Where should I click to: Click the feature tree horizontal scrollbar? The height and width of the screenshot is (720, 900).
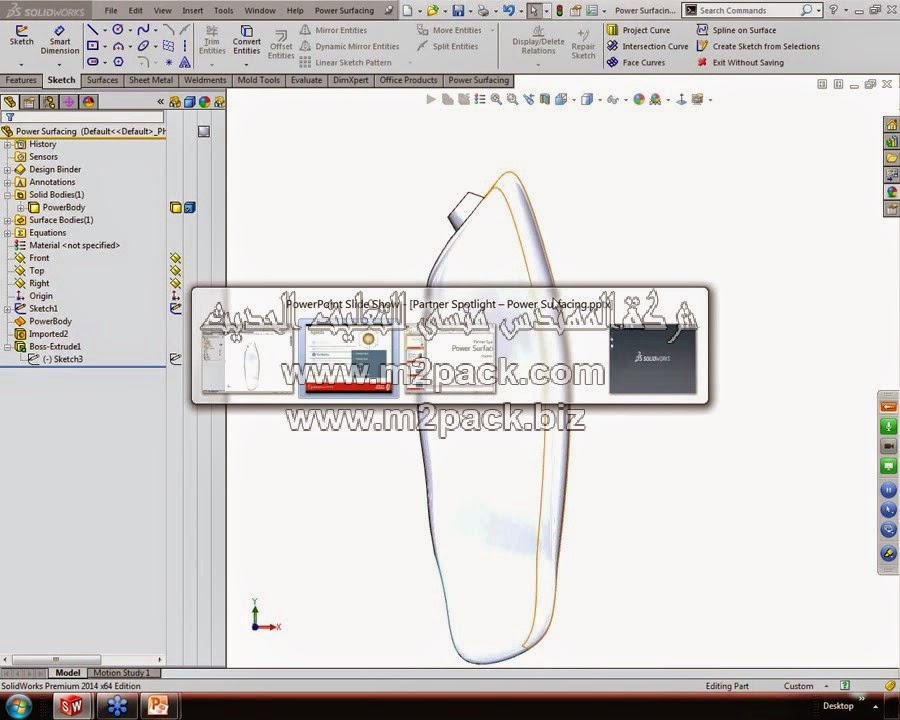click(56, 660)
